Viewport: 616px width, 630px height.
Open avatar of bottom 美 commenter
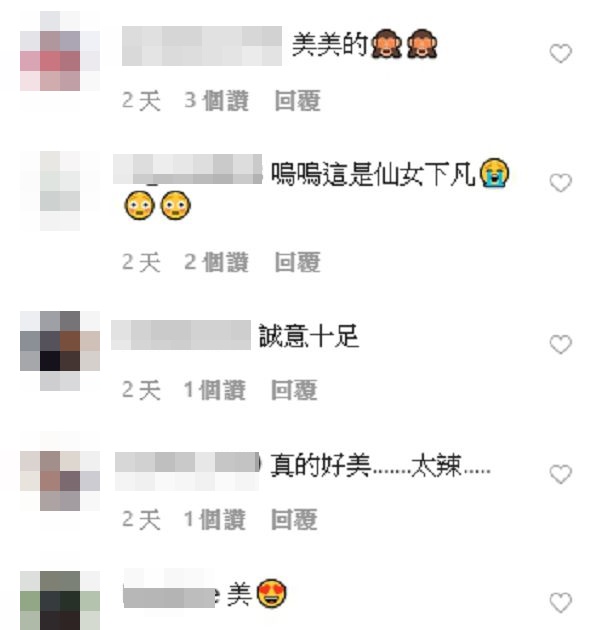60,600
